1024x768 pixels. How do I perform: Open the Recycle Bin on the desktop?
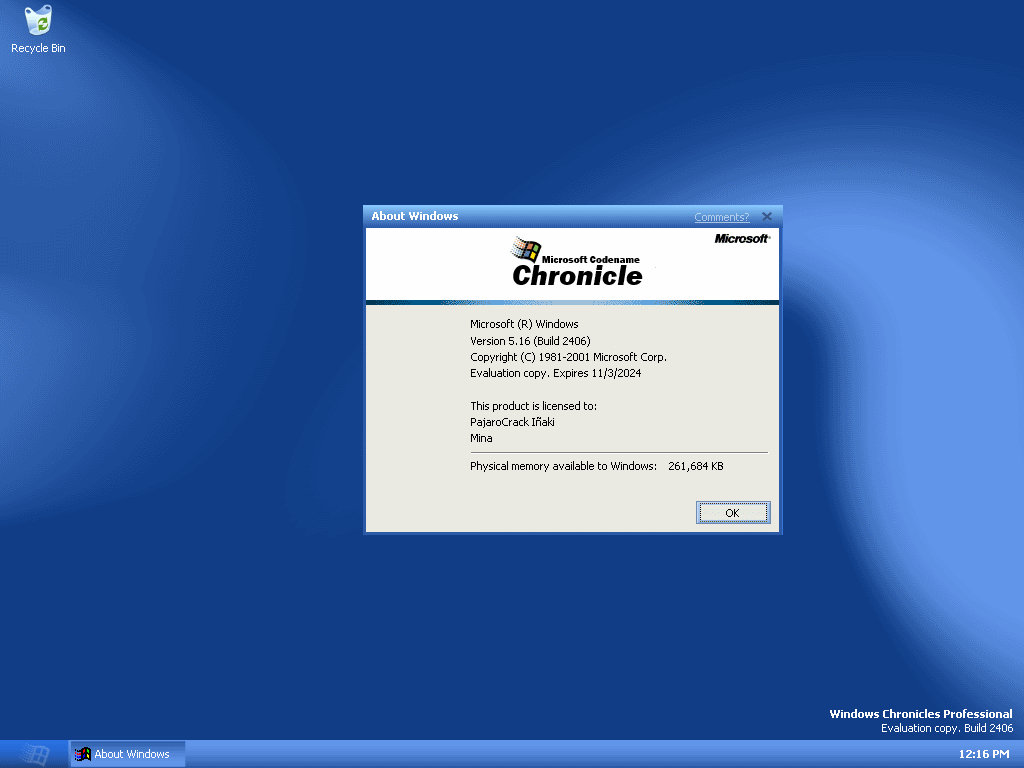[x=37, y=22]
